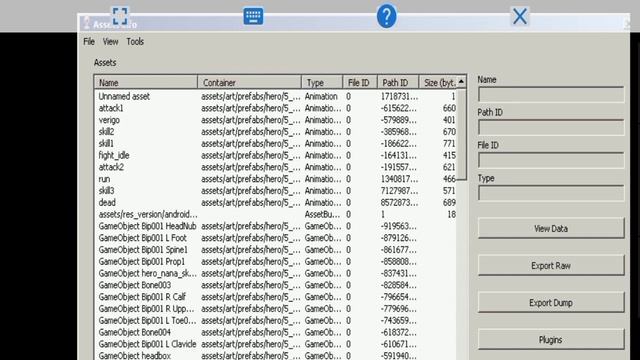This screenshot has width=640, height=360.
Task: Click Path ID value "1718731..."
Action: 399,96
